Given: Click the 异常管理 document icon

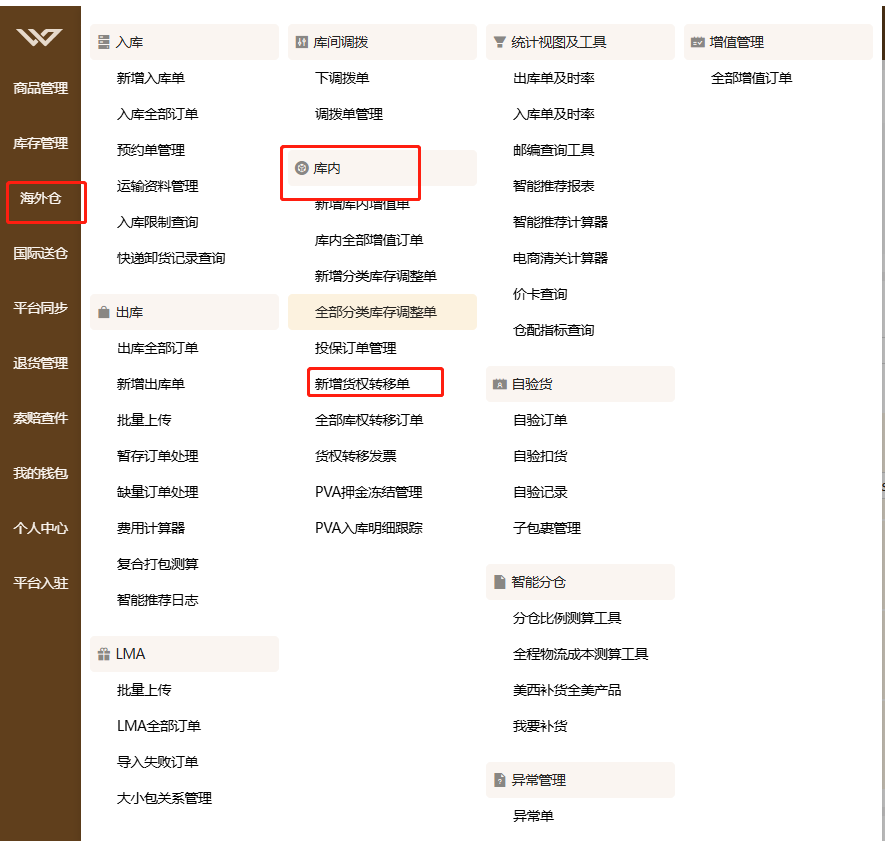Looking at the screenshot, I should tap(500, 780).
